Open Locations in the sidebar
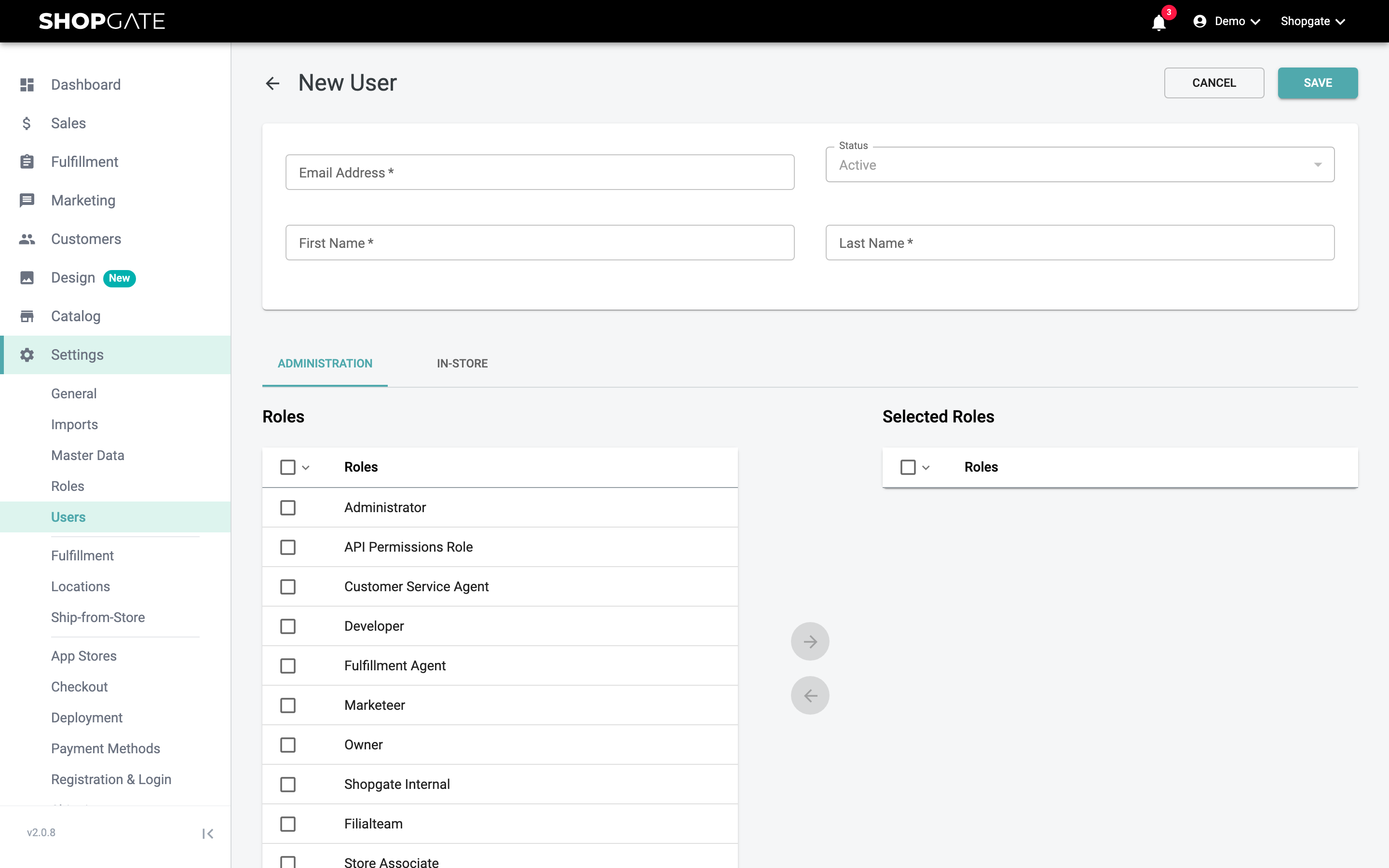 coord(81,587)
